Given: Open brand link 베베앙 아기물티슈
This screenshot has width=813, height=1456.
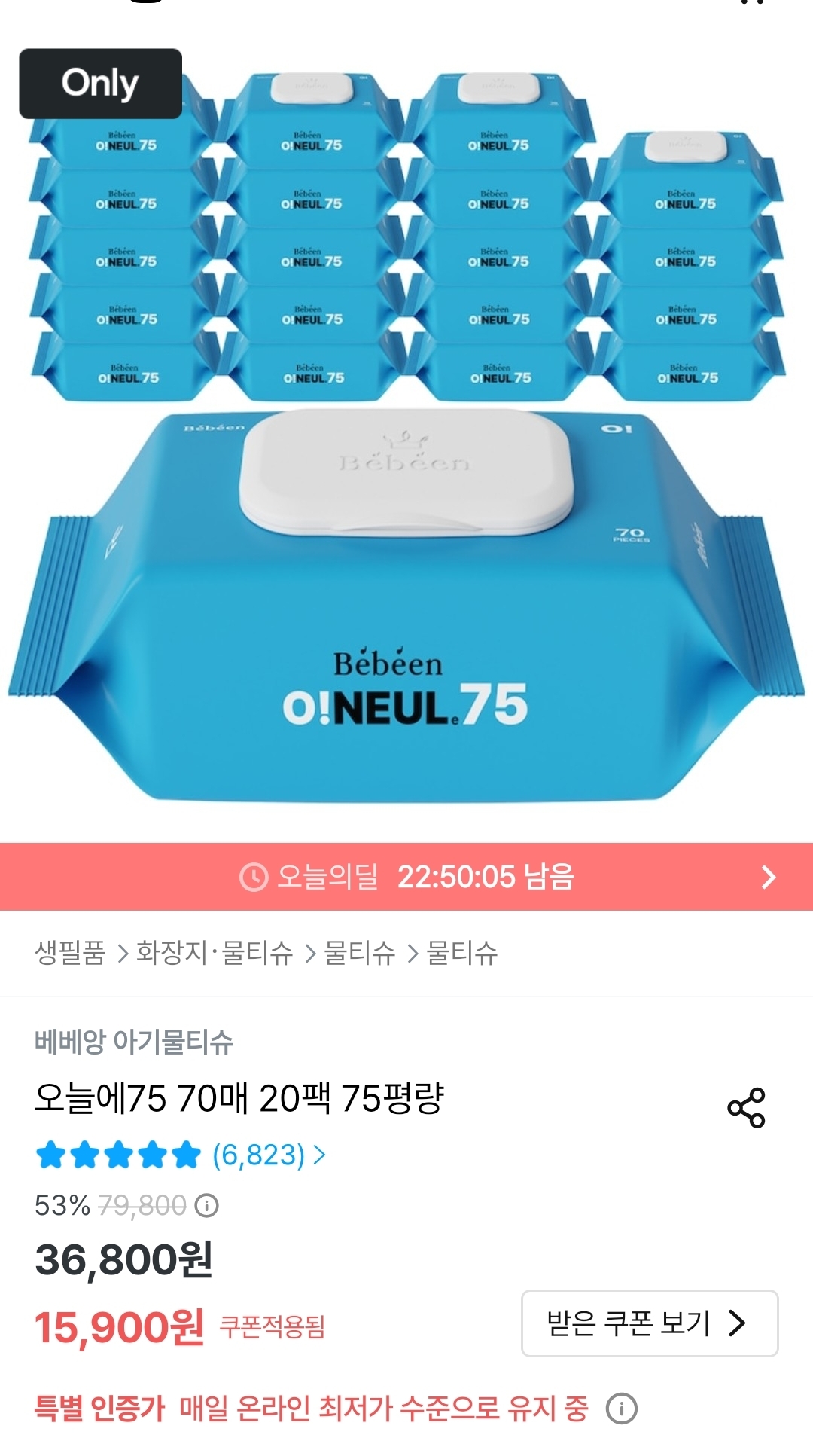Looking at the screenshot, I should tap(134, 1042).
